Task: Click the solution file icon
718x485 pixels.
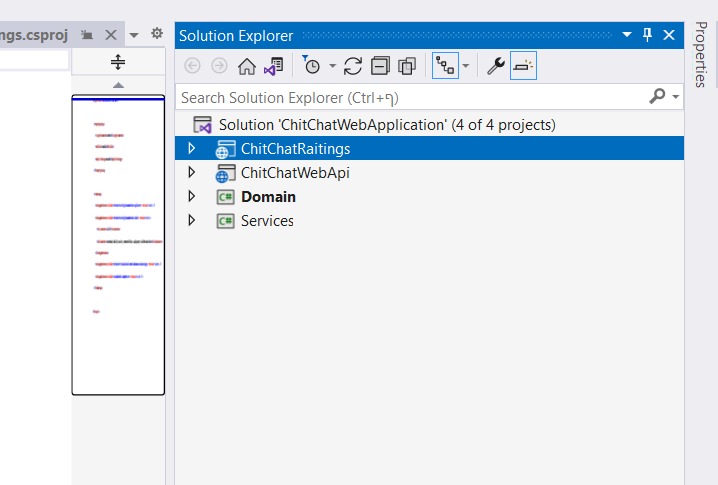Action: (202, 125)
